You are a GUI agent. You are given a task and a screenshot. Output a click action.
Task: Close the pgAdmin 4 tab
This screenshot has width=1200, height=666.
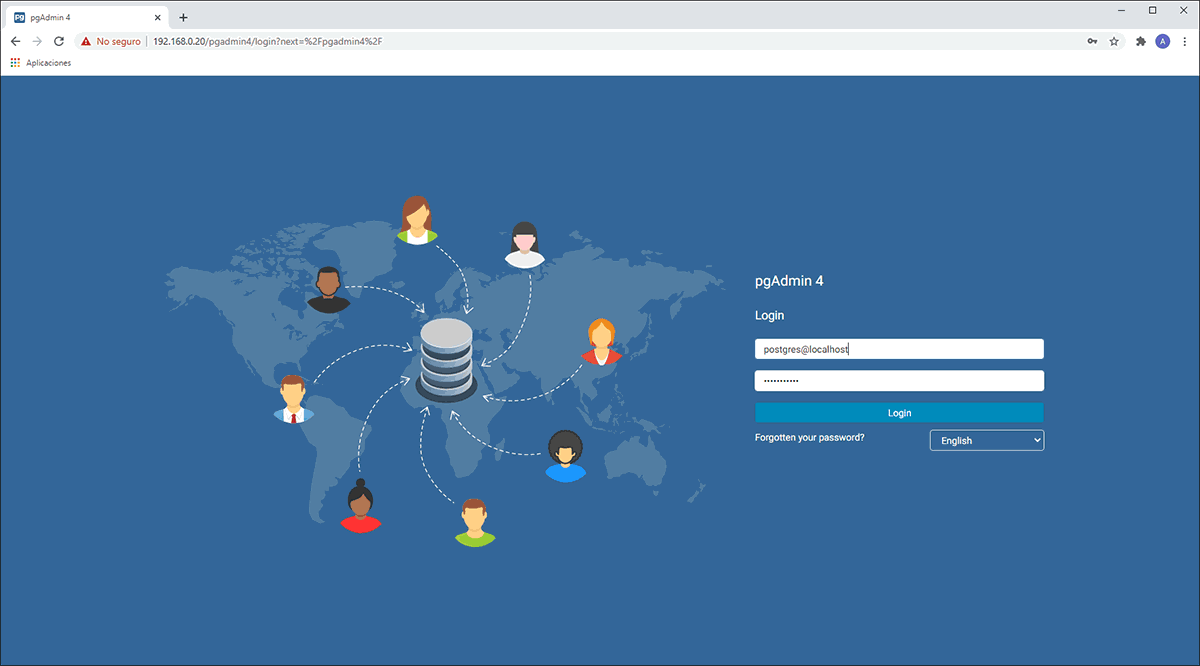pos(158,17)
